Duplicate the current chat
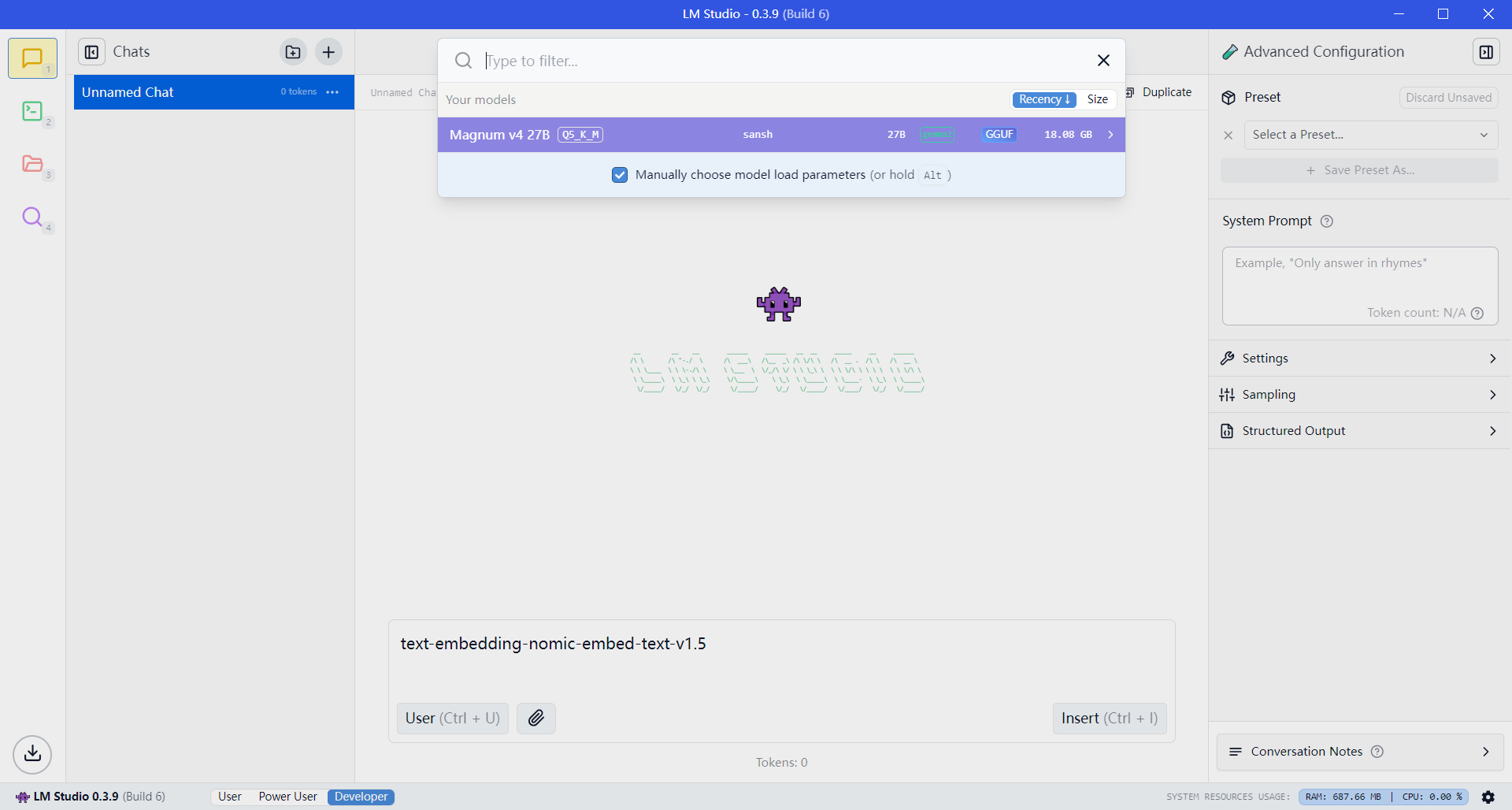1512x810 pixels. (x=1158, y=92)
